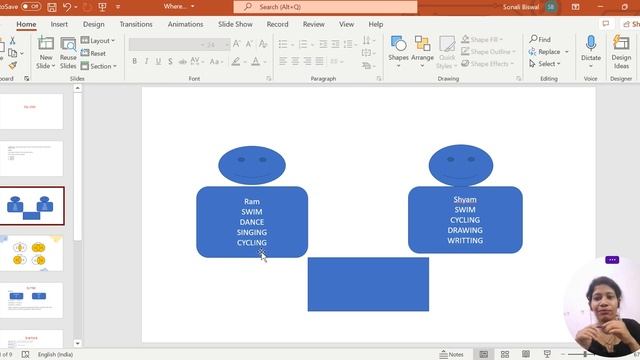Toggle Underline formatting
Viewport: 640px width, 360px height.
pos(158,62)
